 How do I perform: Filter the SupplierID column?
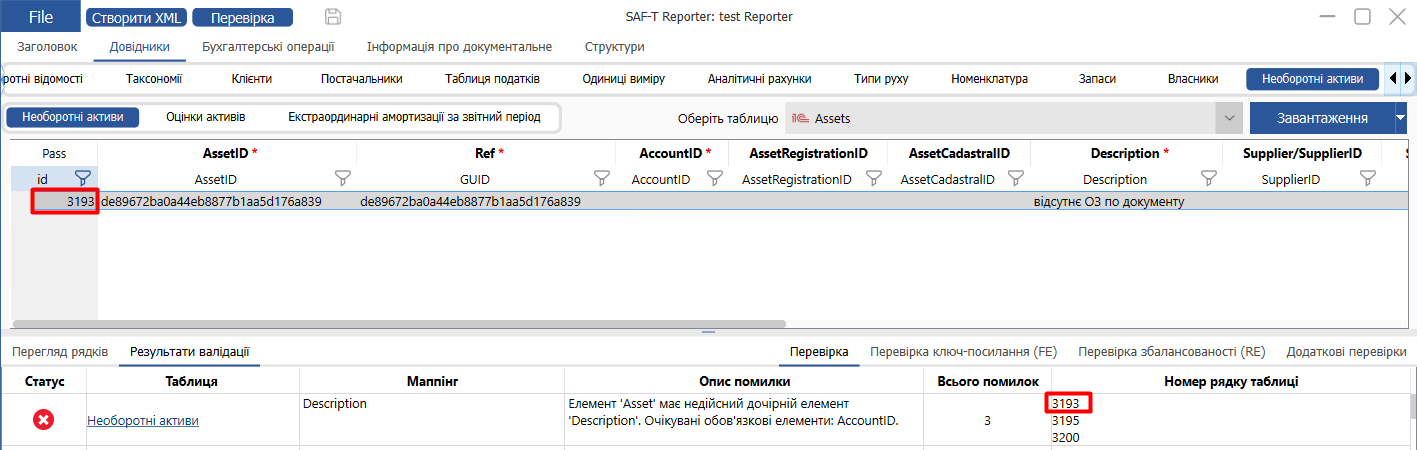[x=1368, y=178]
